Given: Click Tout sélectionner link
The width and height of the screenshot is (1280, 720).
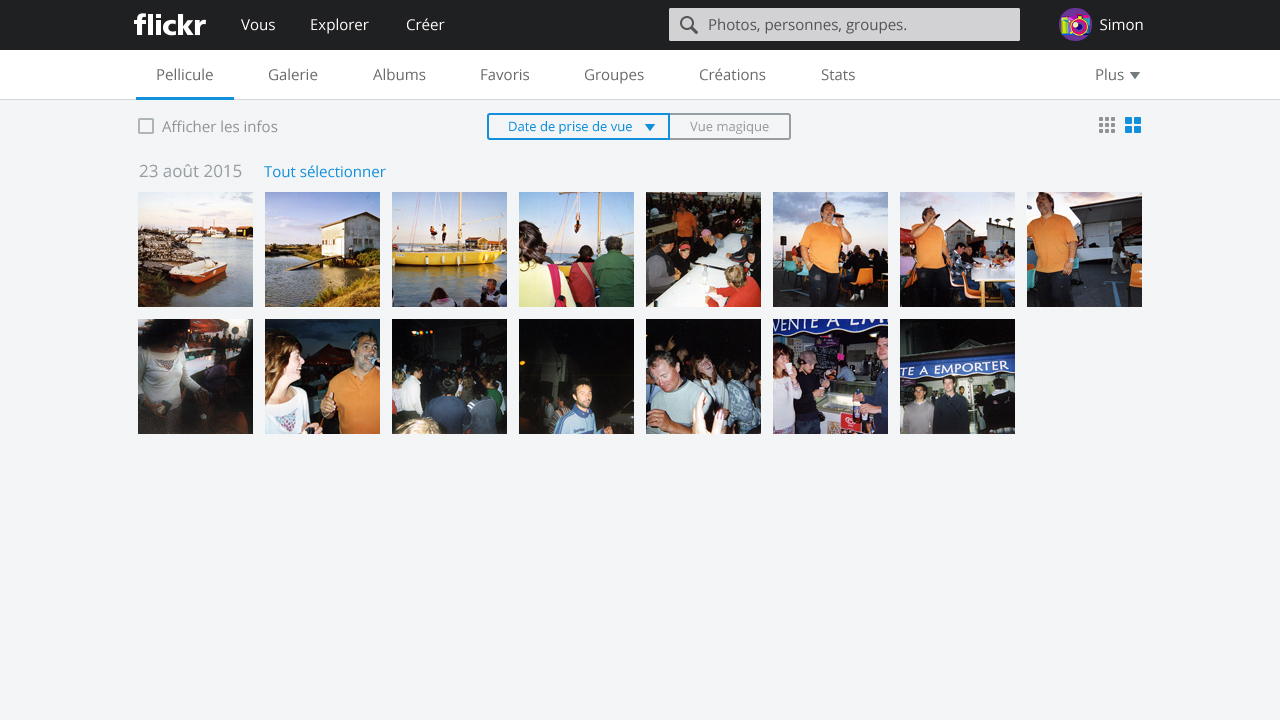Looking at the screenshot, I should tap(325, 172).
